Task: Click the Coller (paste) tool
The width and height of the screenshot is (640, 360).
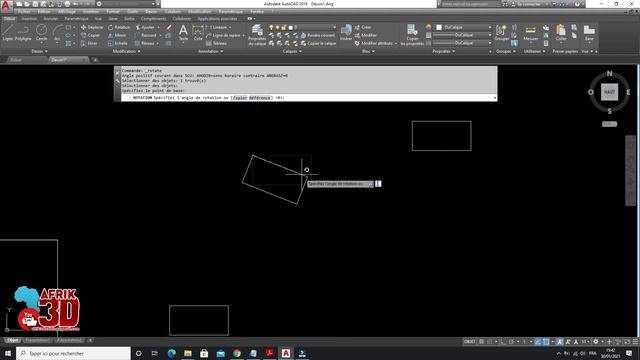Action: pos(561,32)
